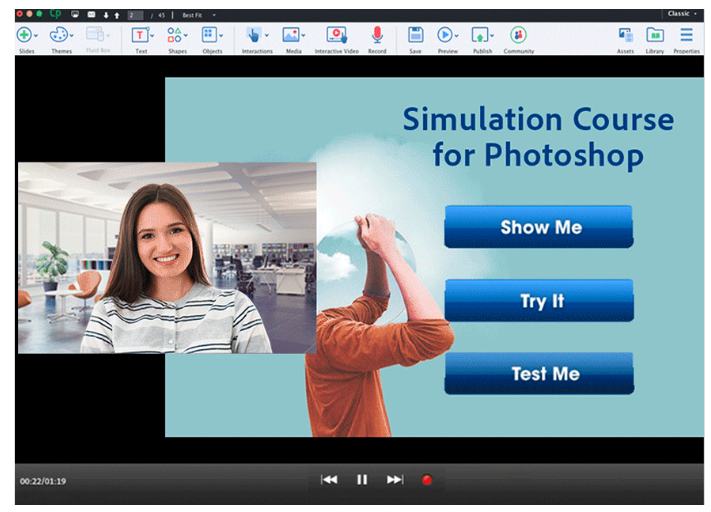The image size is (711, 512).
Task: Click the Publish icon
Action: click(x=480, y=35)
